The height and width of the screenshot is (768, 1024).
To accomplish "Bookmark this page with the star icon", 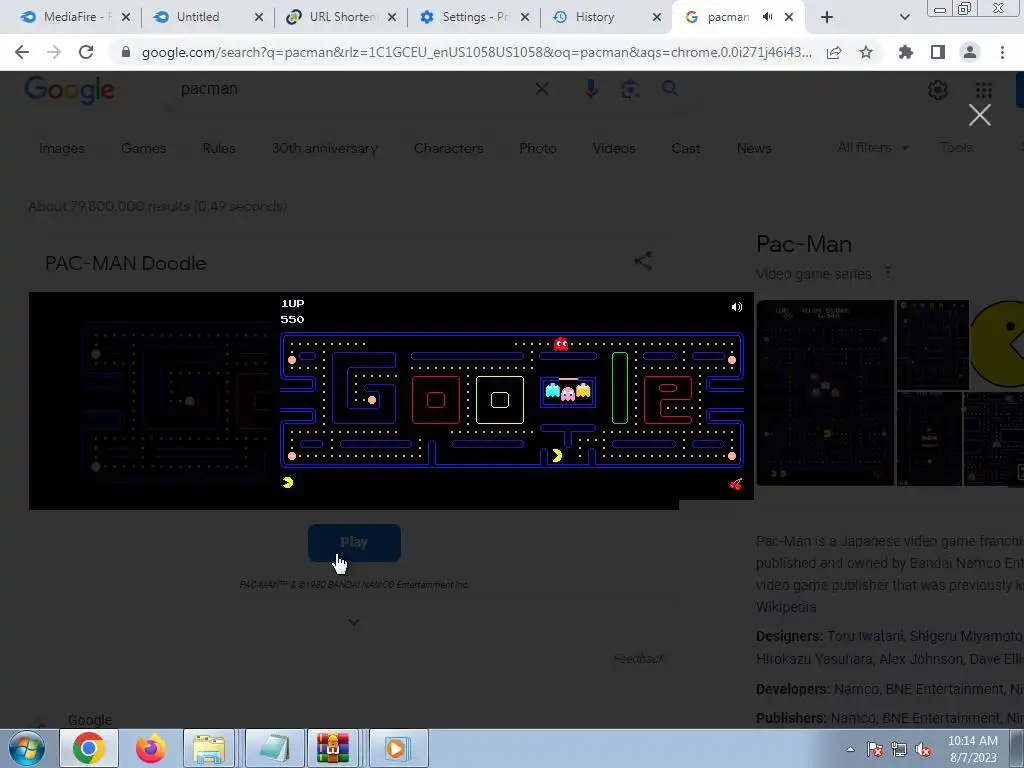I will pyautogui.click(x=866, y=52).
